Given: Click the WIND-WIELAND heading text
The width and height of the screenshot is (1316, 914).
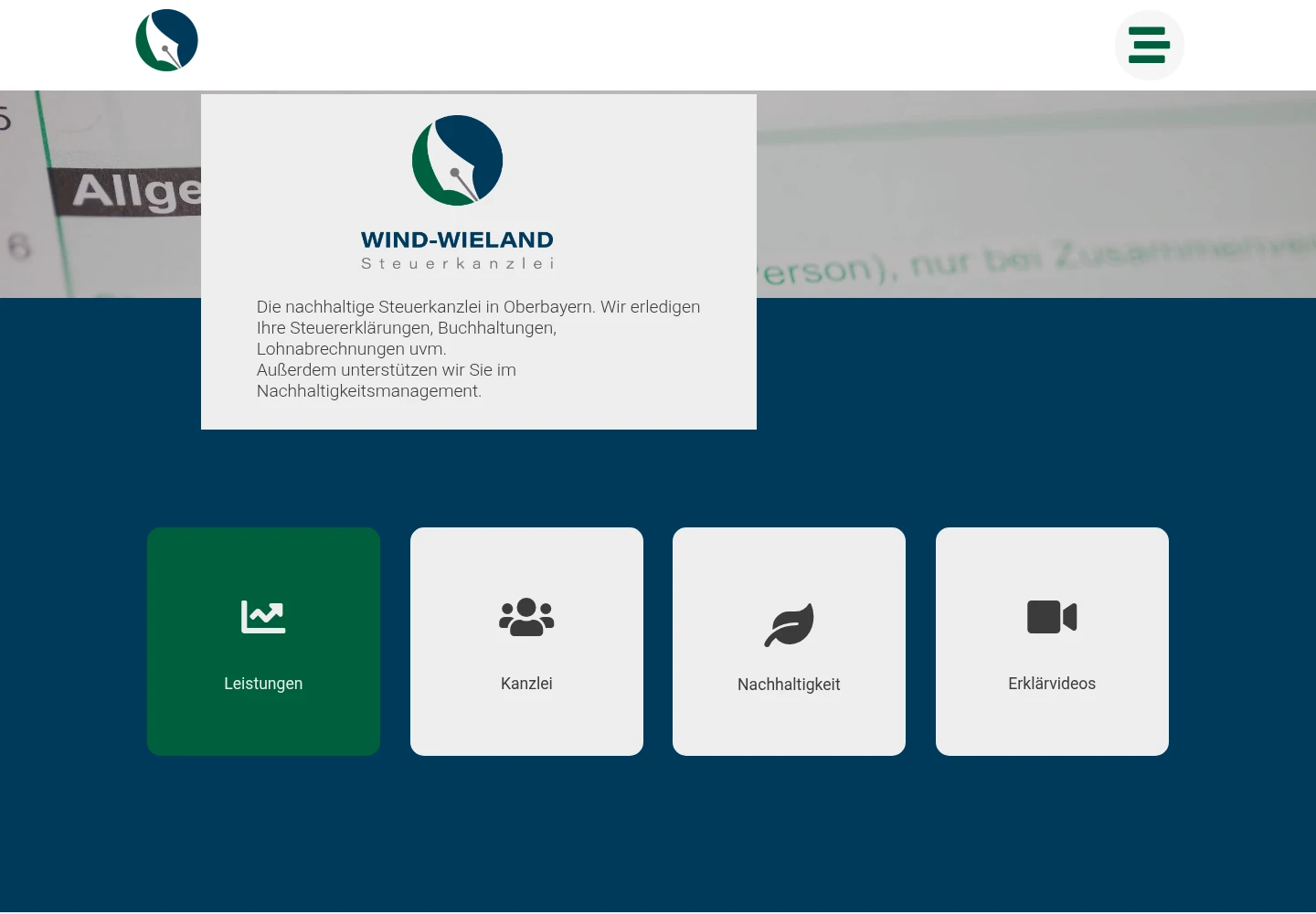Looking at the screenshot, I should click(x=457, y=239).
